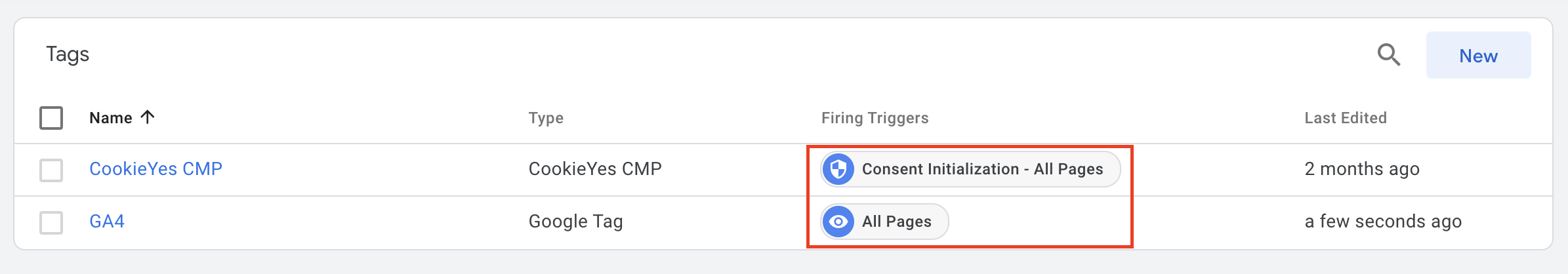Image resolution: width=1568 pixels, height=274 pixels.
Task: Sort by the Type column header
Action: click(x=546, y=118)
